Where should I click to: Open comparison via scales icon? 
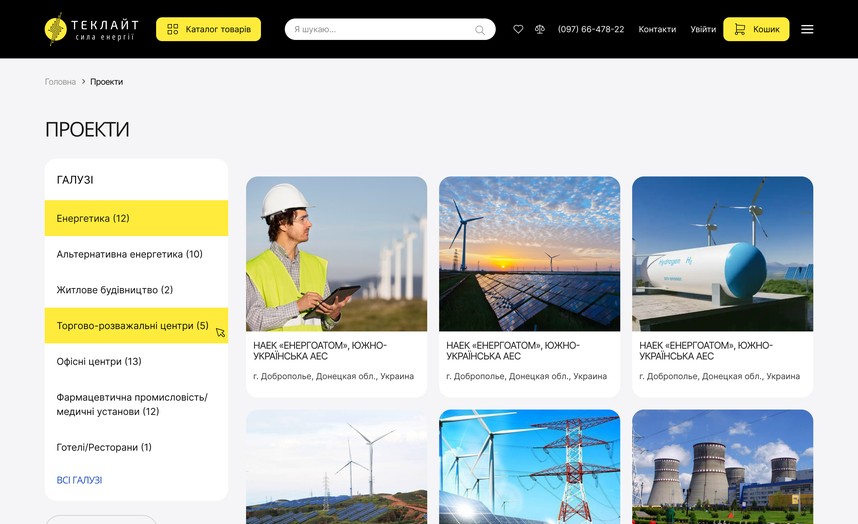[540, 29]
